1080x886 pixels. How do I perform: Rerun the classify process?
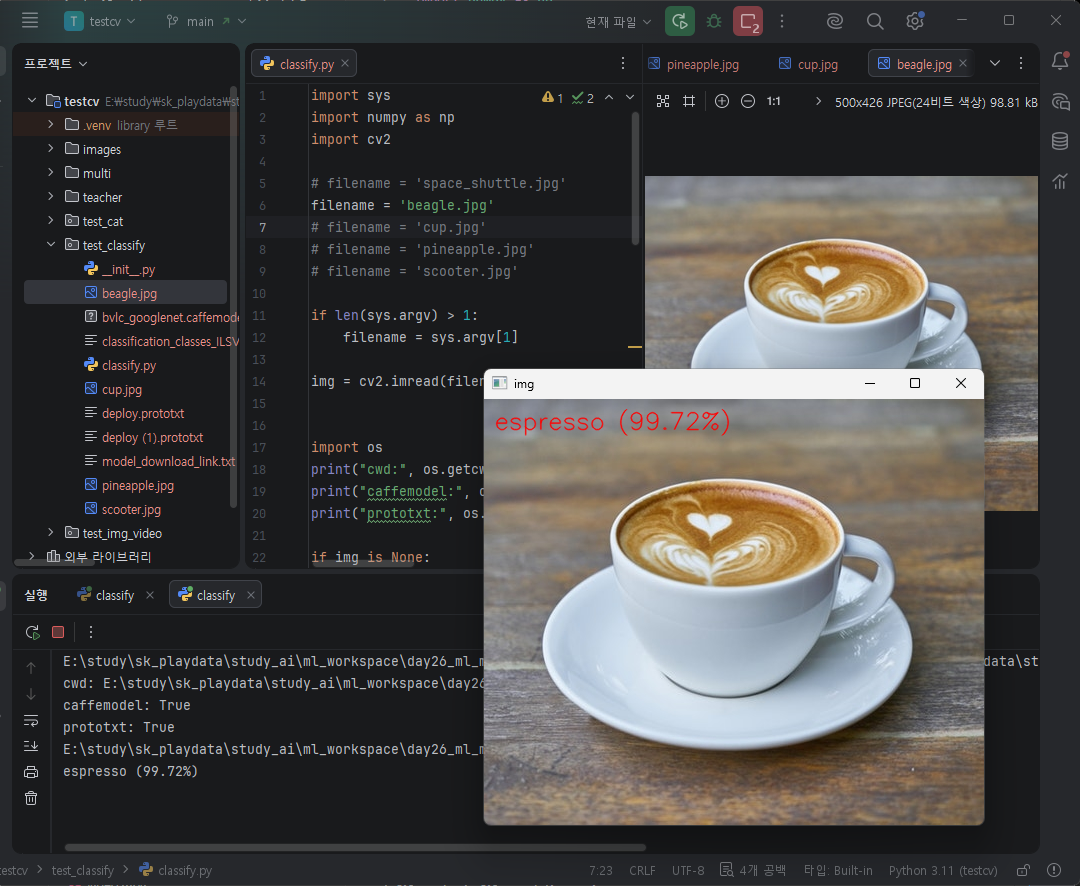[32, 632]
